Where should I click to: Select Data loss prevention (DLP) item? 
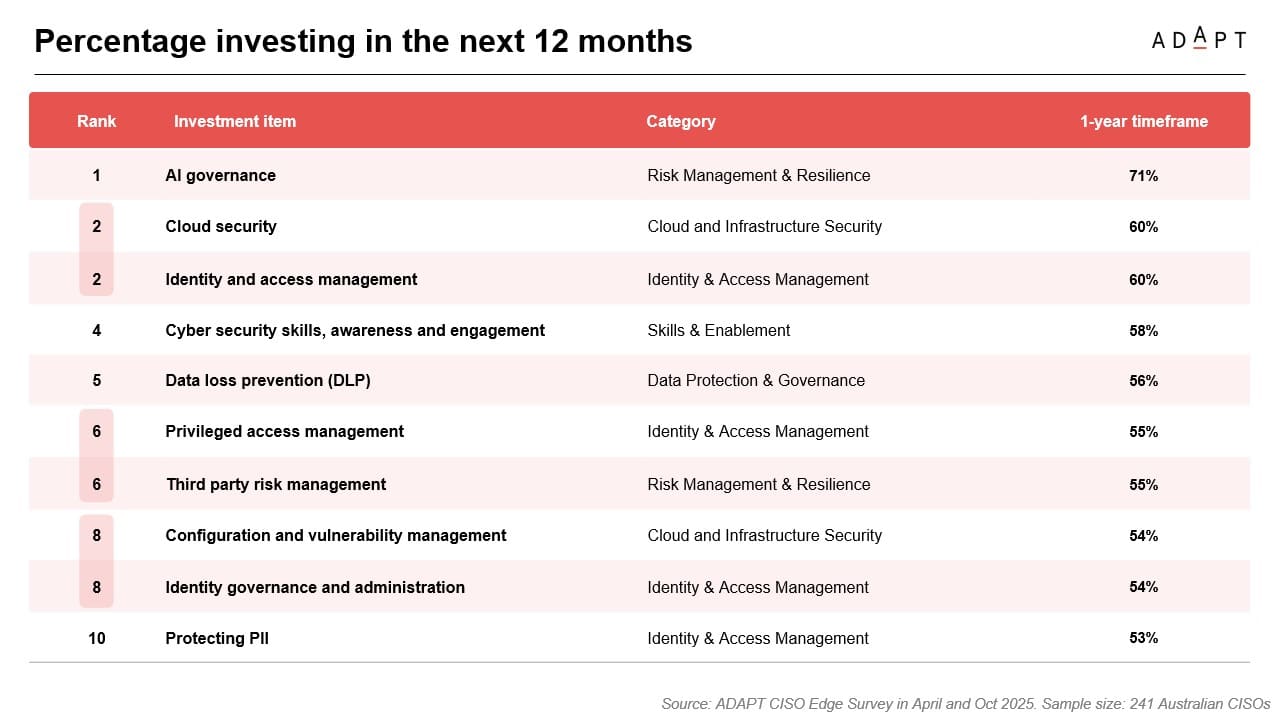[x=268, y=380]
